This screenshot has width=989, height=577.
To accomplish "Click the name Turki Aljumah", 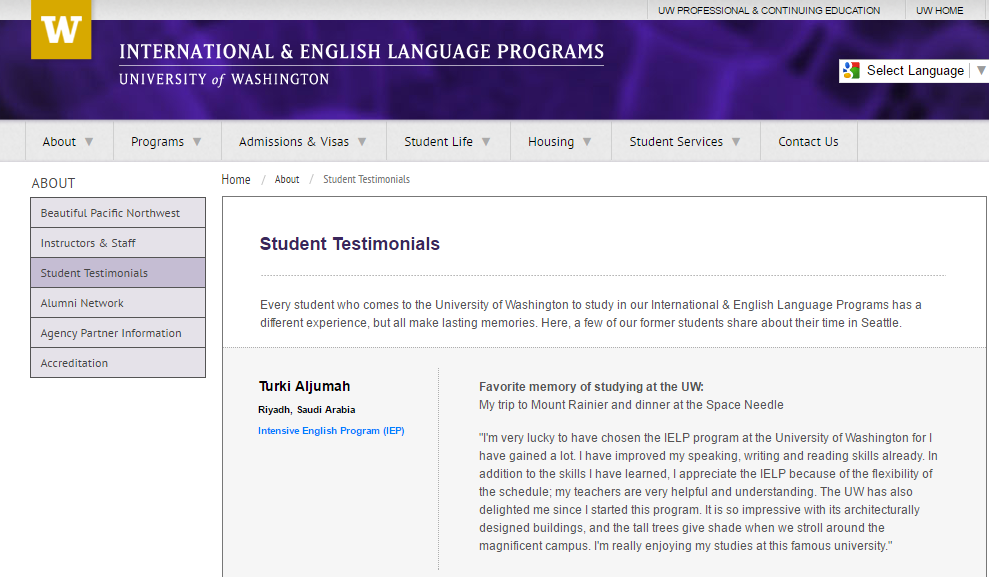I will [x=304, y=387].
